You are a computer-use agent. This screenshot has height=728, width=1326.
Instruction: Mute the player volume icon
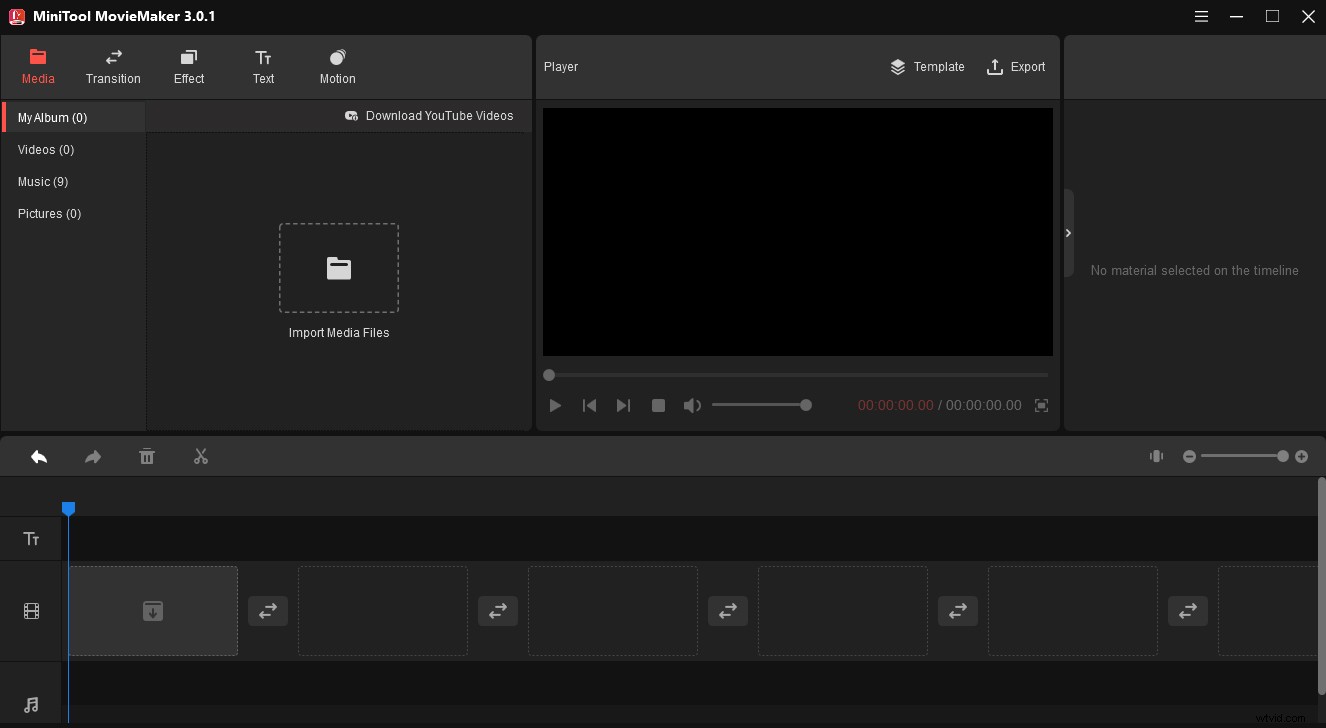(692, 405)
